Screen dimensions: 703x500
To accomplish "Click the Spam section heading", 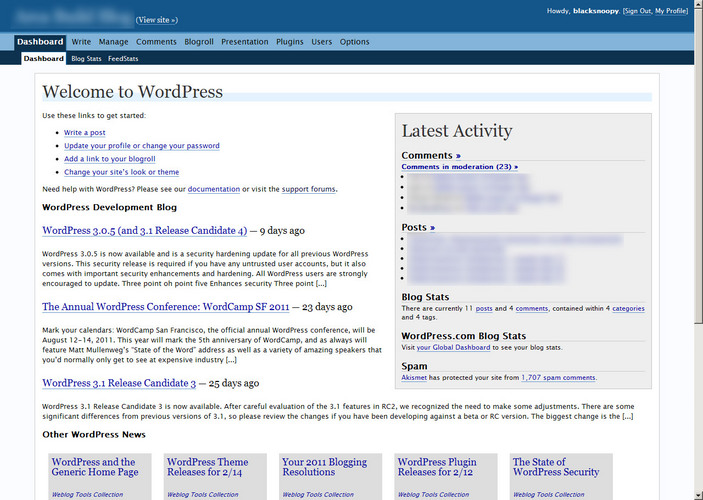I will click(x=414, y=366).
